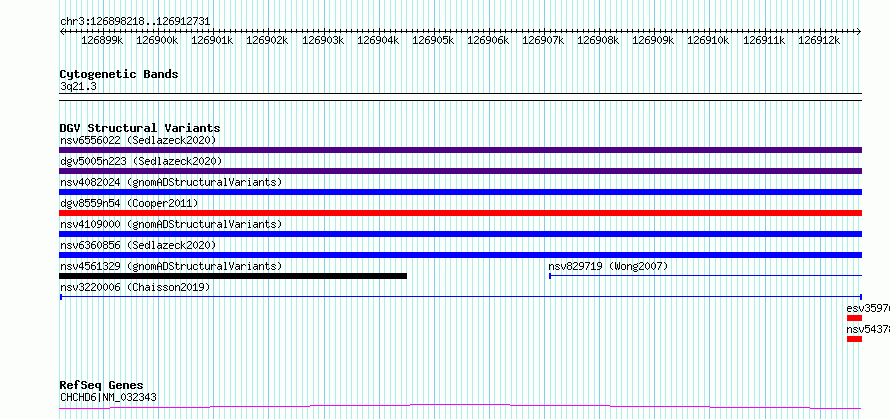The height and width of the screenshot is (419, 890).
Task: Click the esv3597 variant label
Action: tap(868, 308)
